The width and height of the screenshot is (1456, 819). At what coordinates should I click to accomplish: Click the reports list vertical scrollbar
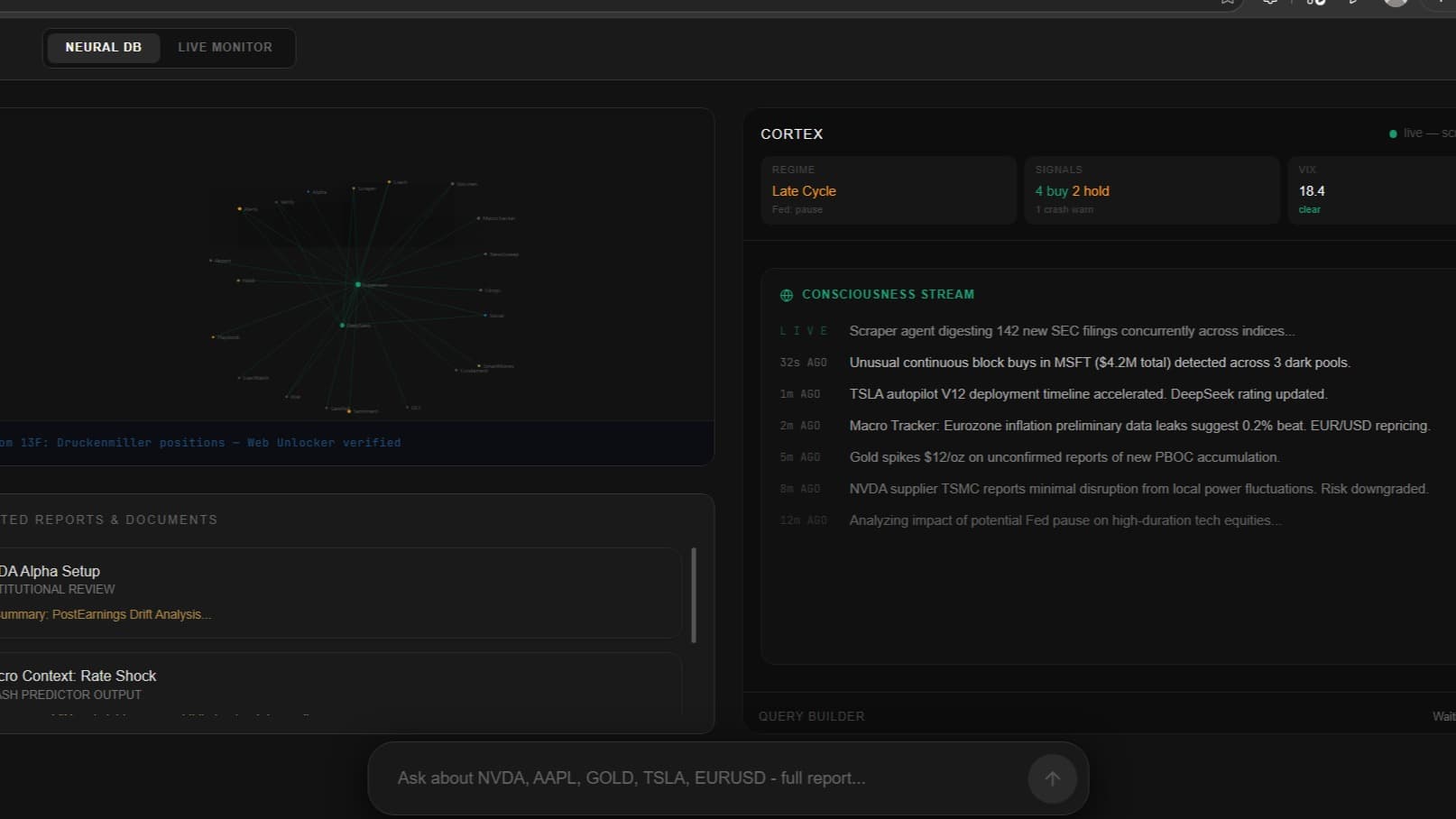(x=693, y=594)
